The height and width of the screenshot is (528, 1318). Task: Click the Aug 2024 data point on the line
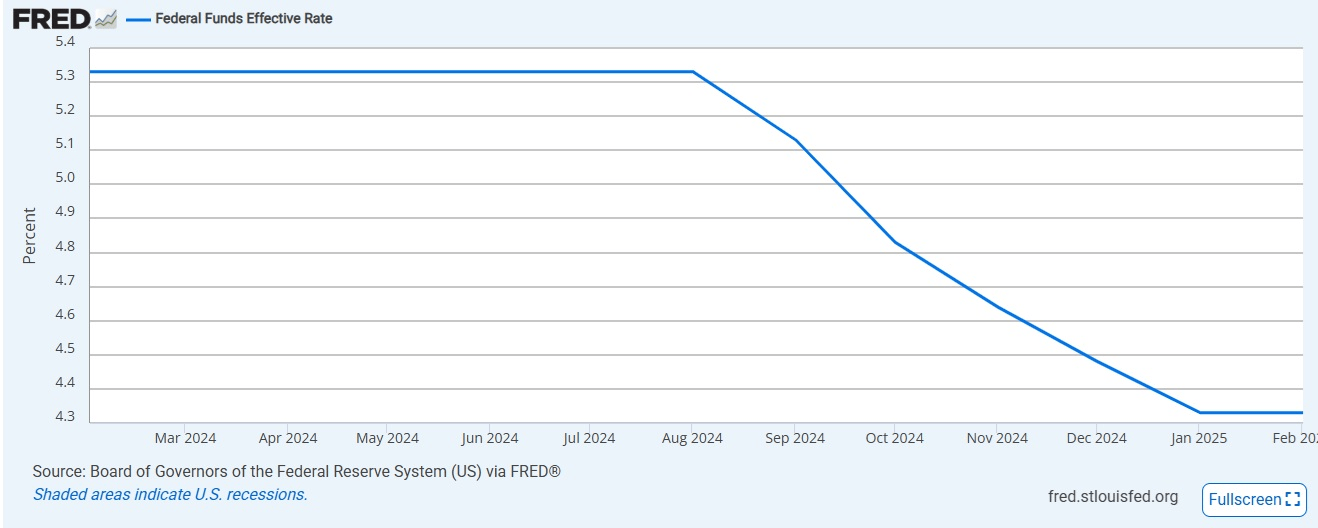click(x=693, y=72)
